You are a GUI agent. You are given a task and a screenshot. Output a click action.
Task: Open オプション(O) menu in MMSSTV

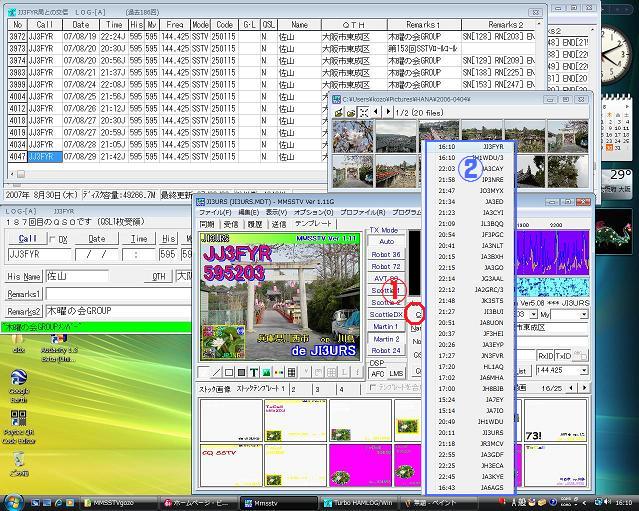(x=313, y=212)
